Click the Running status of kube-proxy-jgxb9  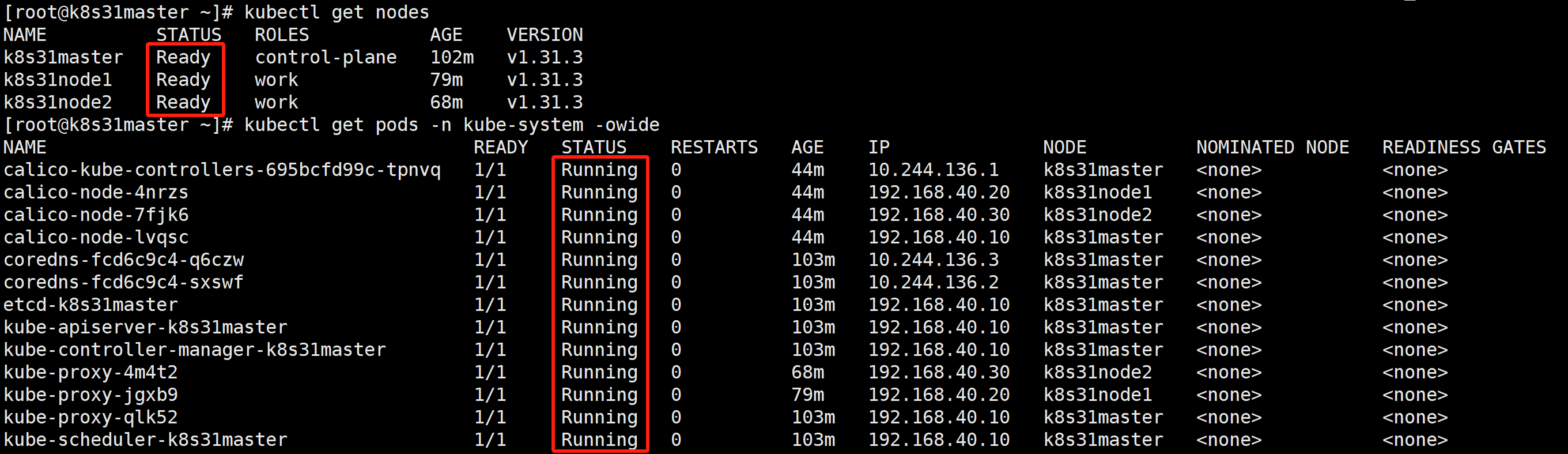pos(599,395)
